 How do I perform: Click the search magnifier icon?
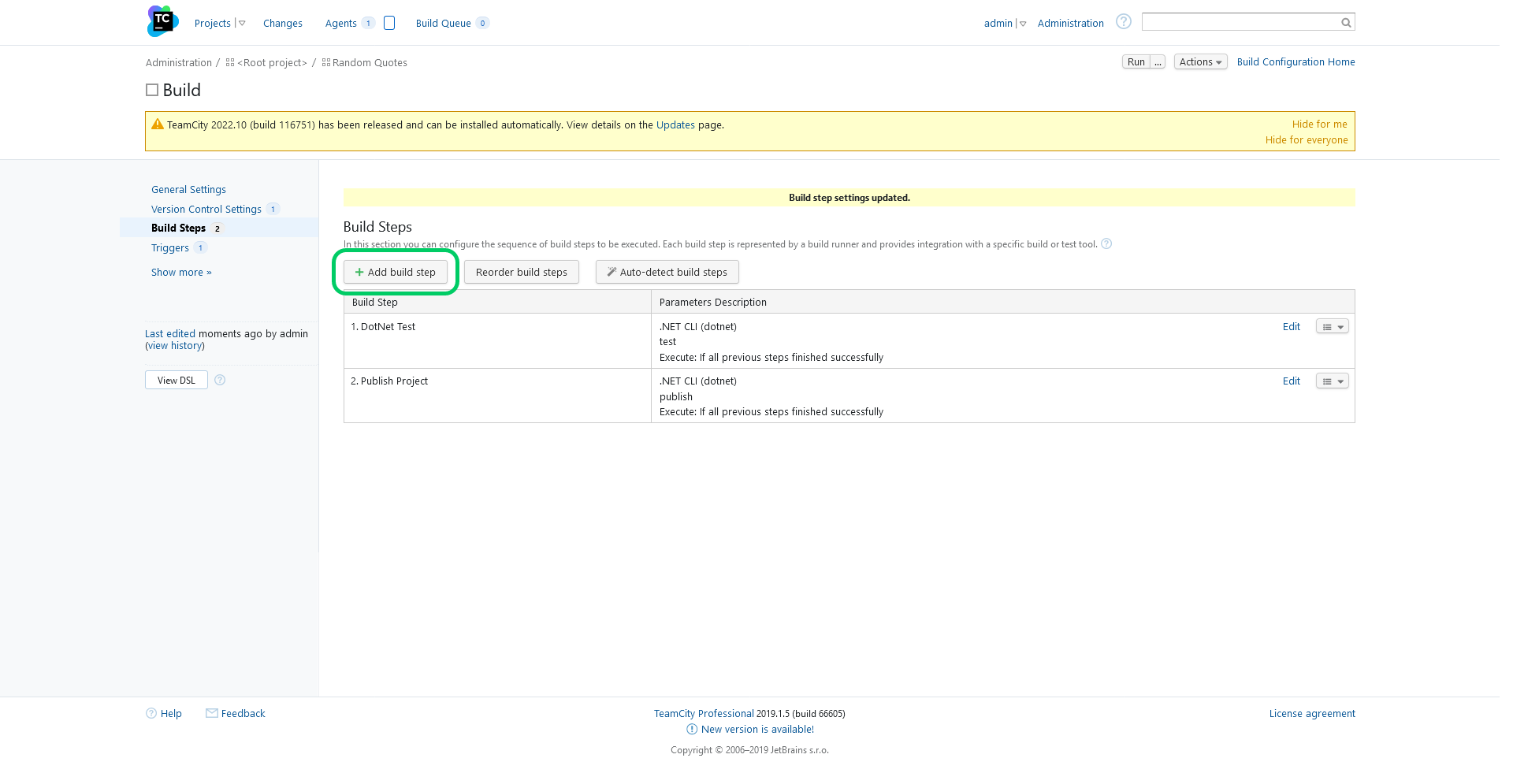click(x=1346, y=23)
